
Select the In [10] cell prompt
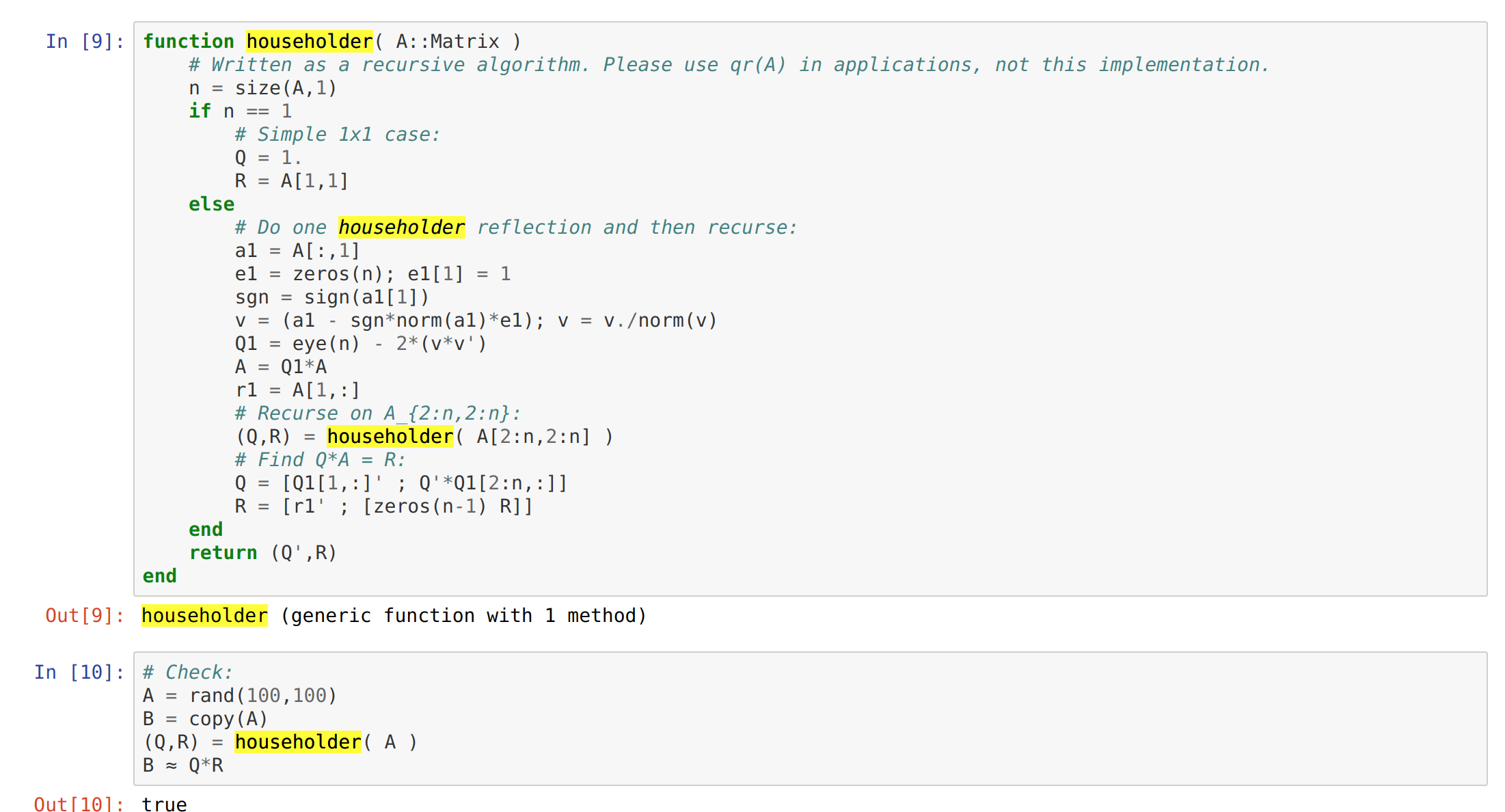[x=79, y=673]
